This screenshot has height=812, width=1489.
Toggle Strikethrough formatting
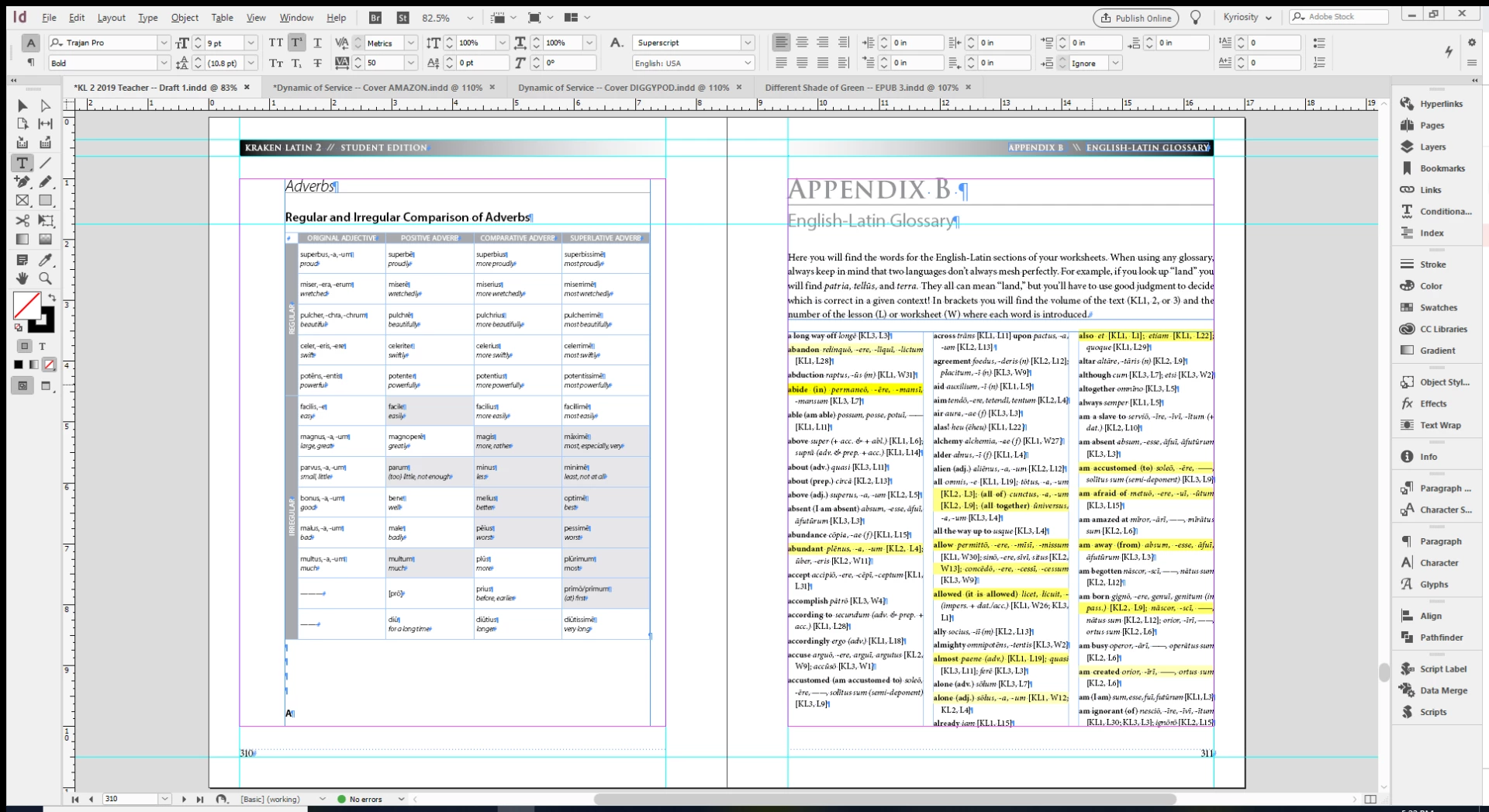pos(318,63)
